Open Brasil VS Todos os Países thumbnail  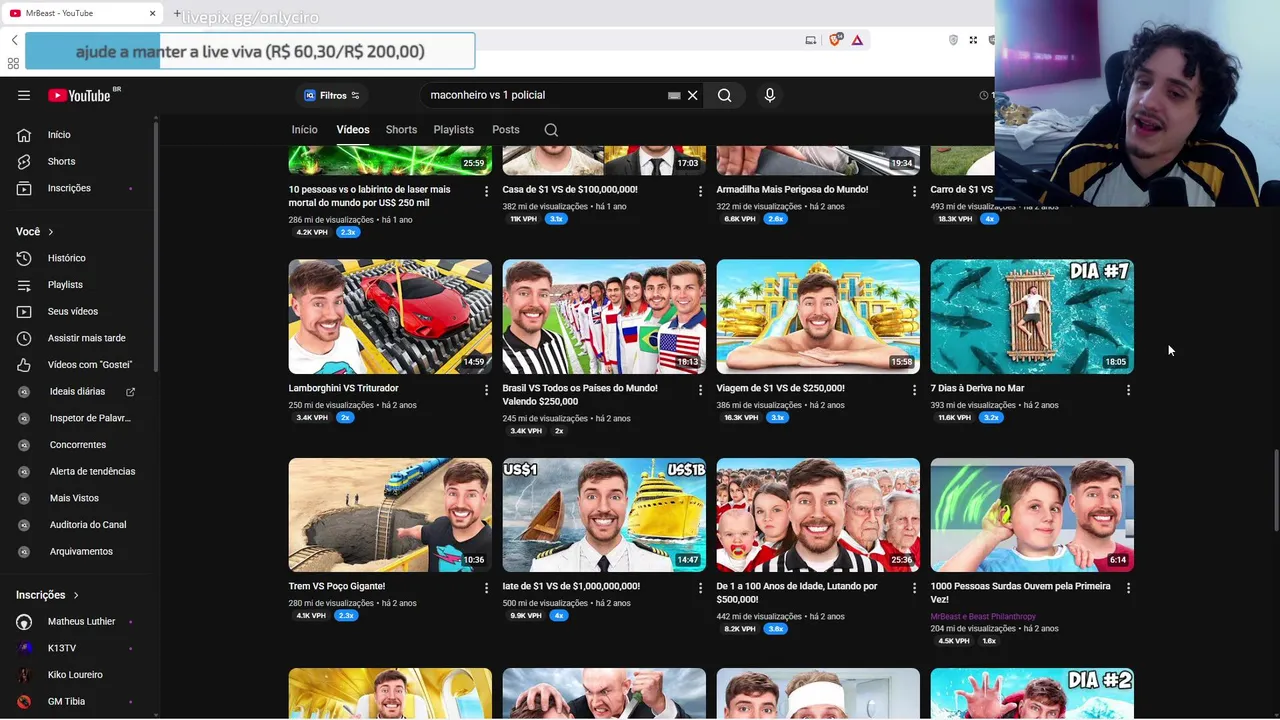coord(604,316)
